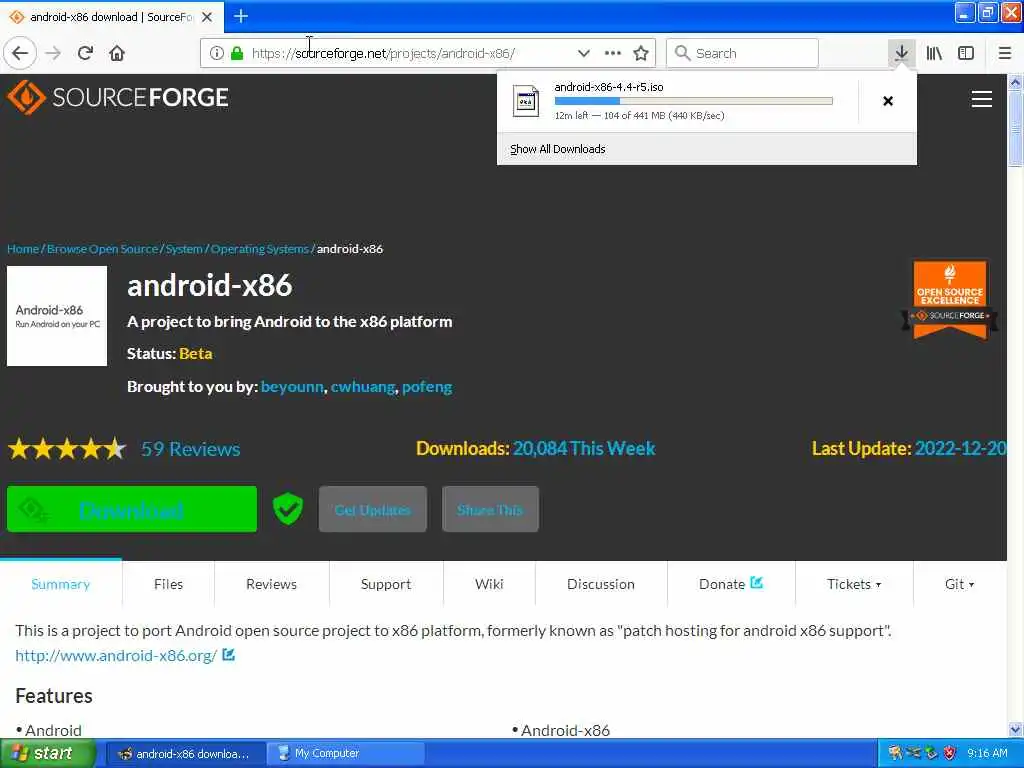Open the Library toolbar icon
Viewport: 1024px width, 768px height.
coord(934,53)
